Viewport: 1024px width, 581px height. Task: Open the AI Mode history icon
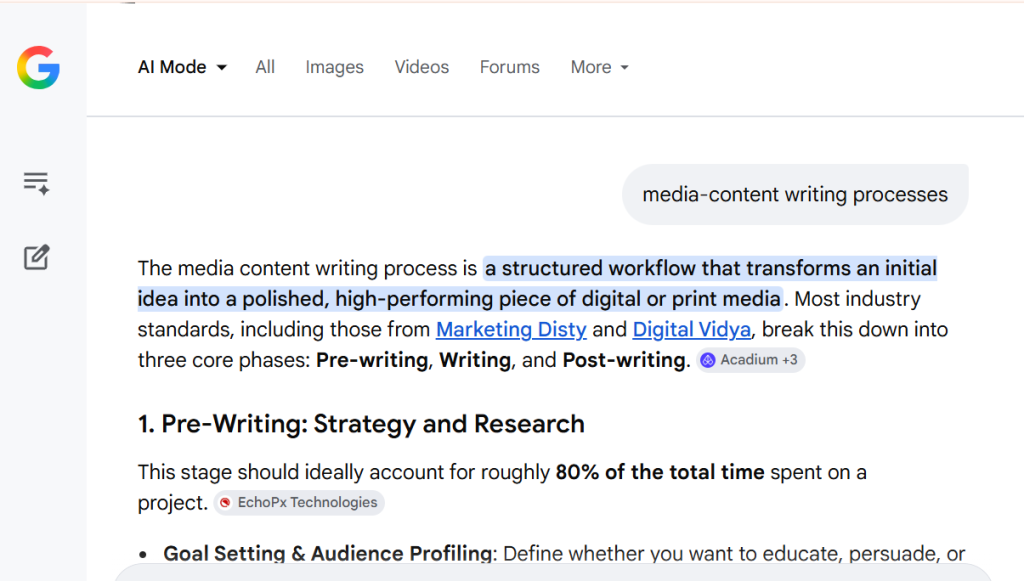tap(37, 183)
